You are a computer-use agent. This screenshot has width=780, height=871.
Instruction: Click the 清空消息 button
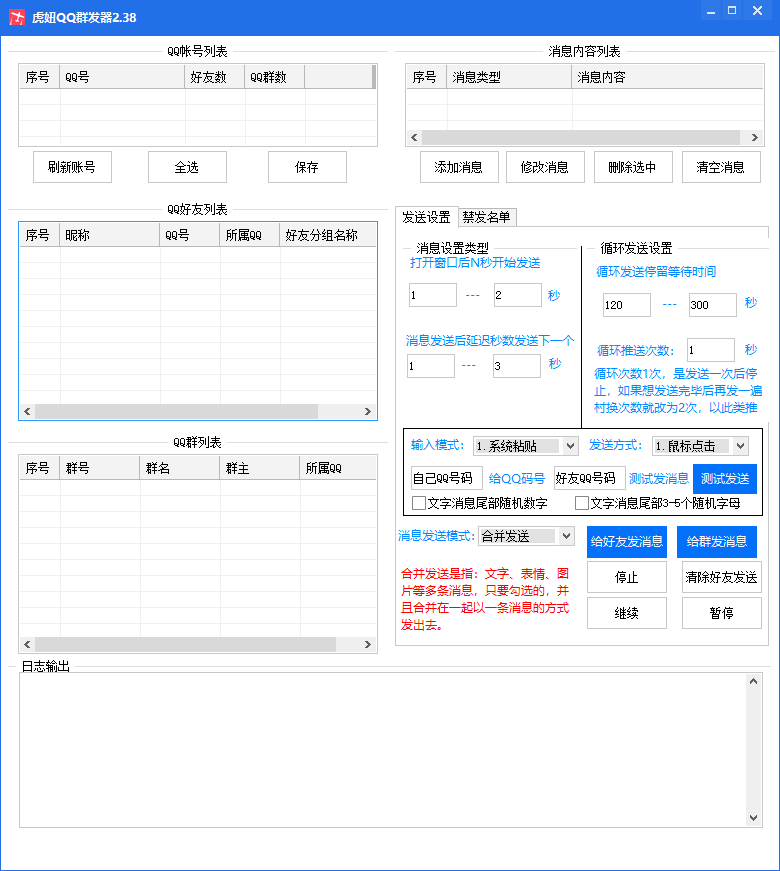721,167
